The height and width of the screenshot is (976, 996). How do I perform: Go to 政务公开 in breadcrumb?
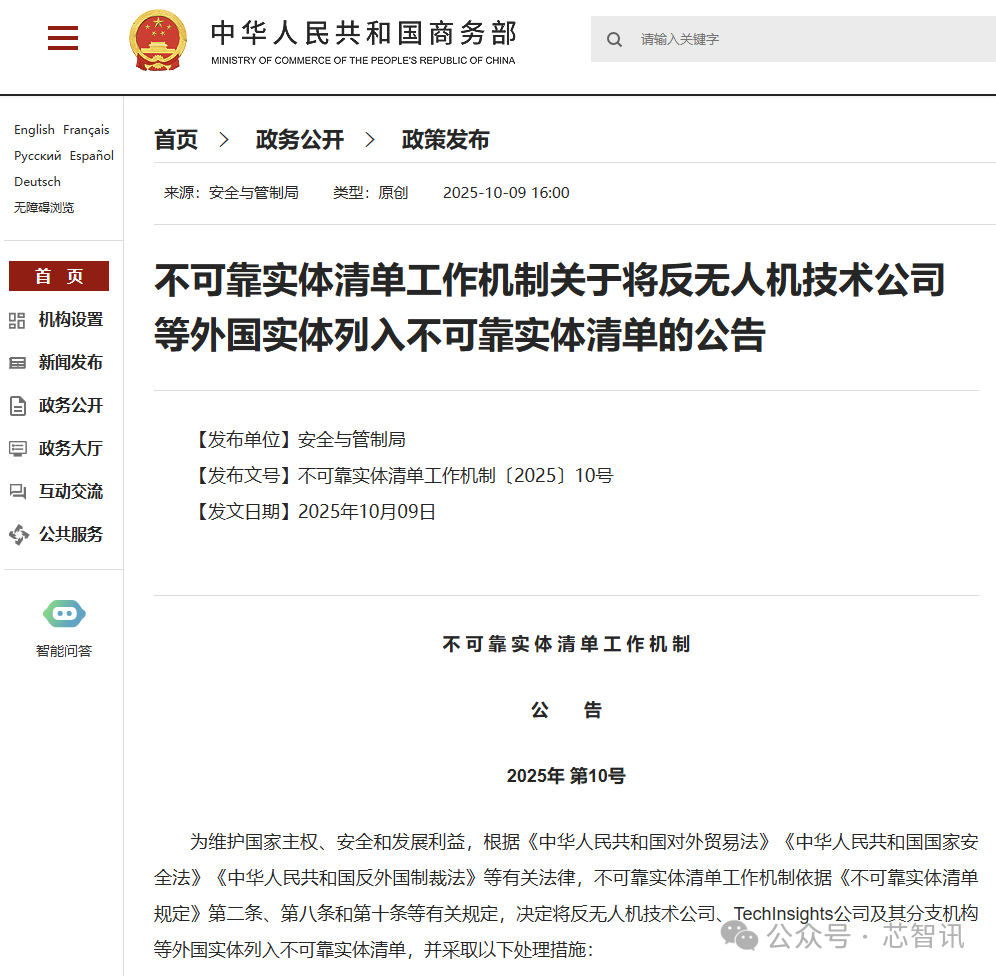[299, 140]
